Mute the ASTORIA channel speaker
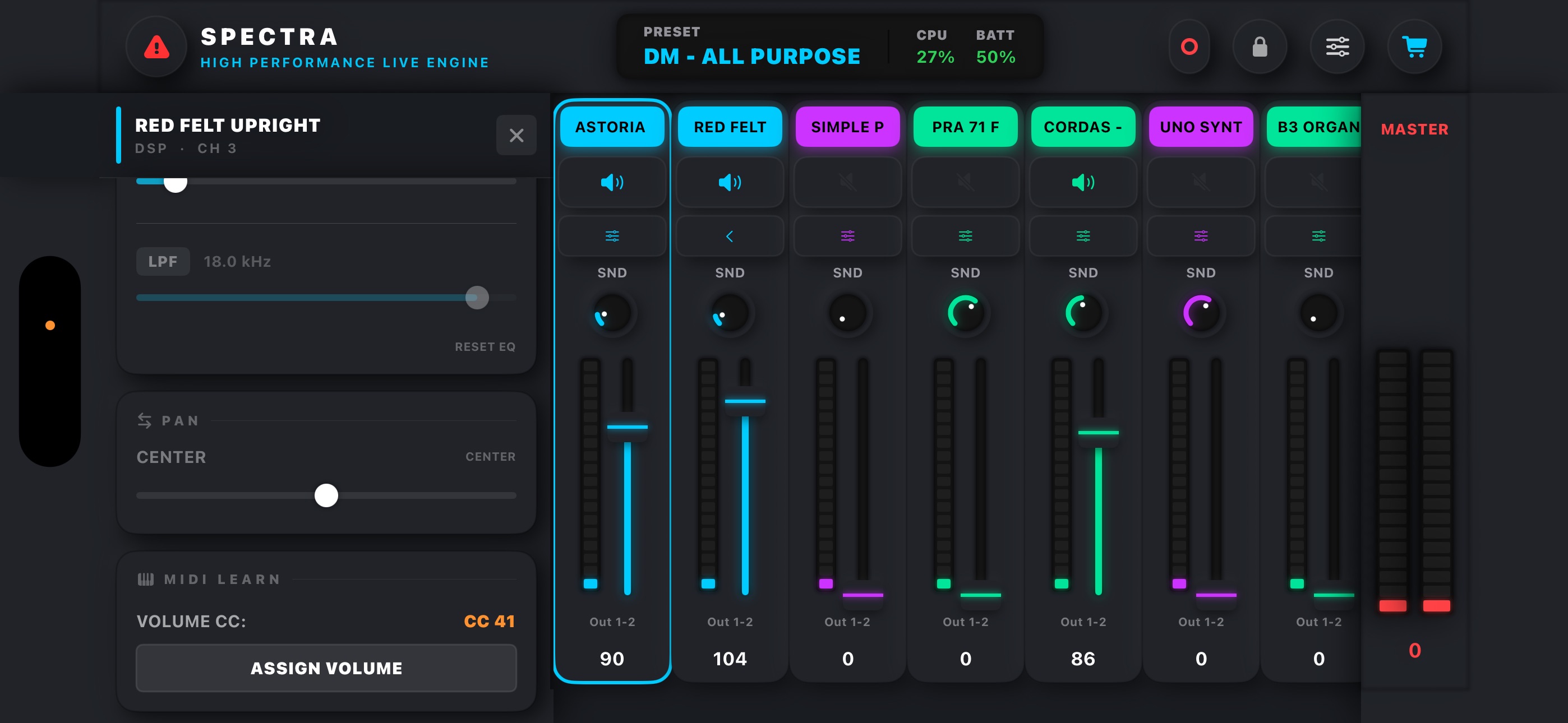The width and height of the screenshot is (1568, 723). [x=612, y=182]
